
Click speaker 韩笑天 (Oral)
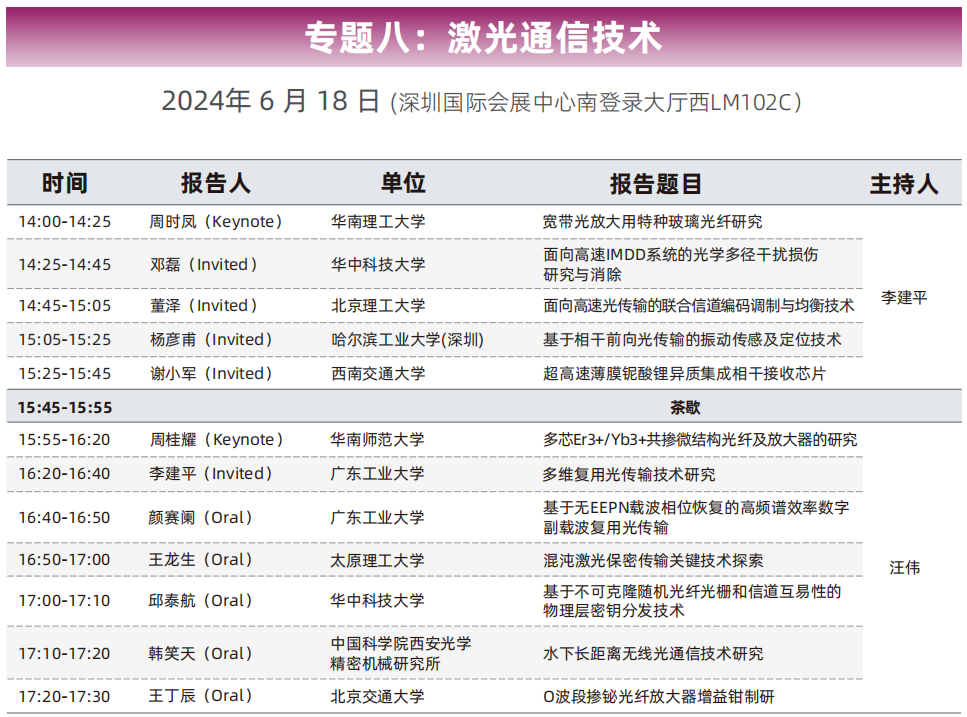pos(201,653)
